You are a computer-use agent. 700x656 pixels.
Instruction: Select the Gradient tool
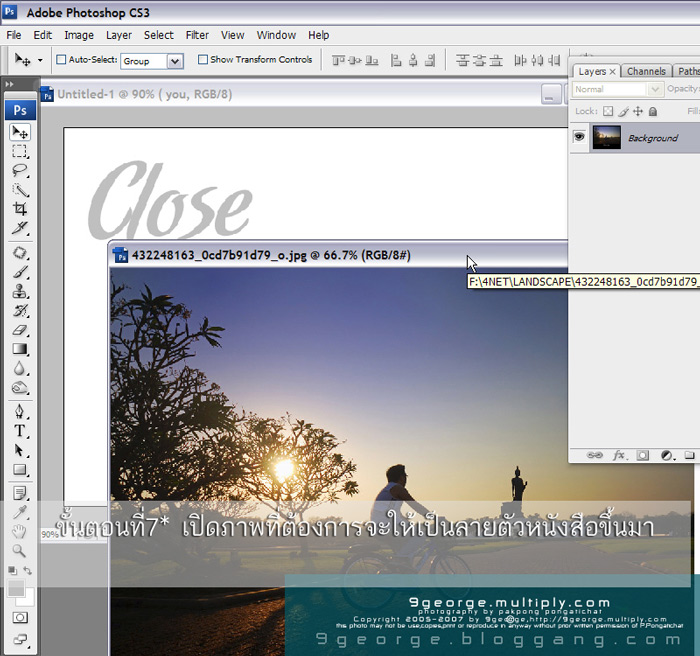tap(20, 349)
